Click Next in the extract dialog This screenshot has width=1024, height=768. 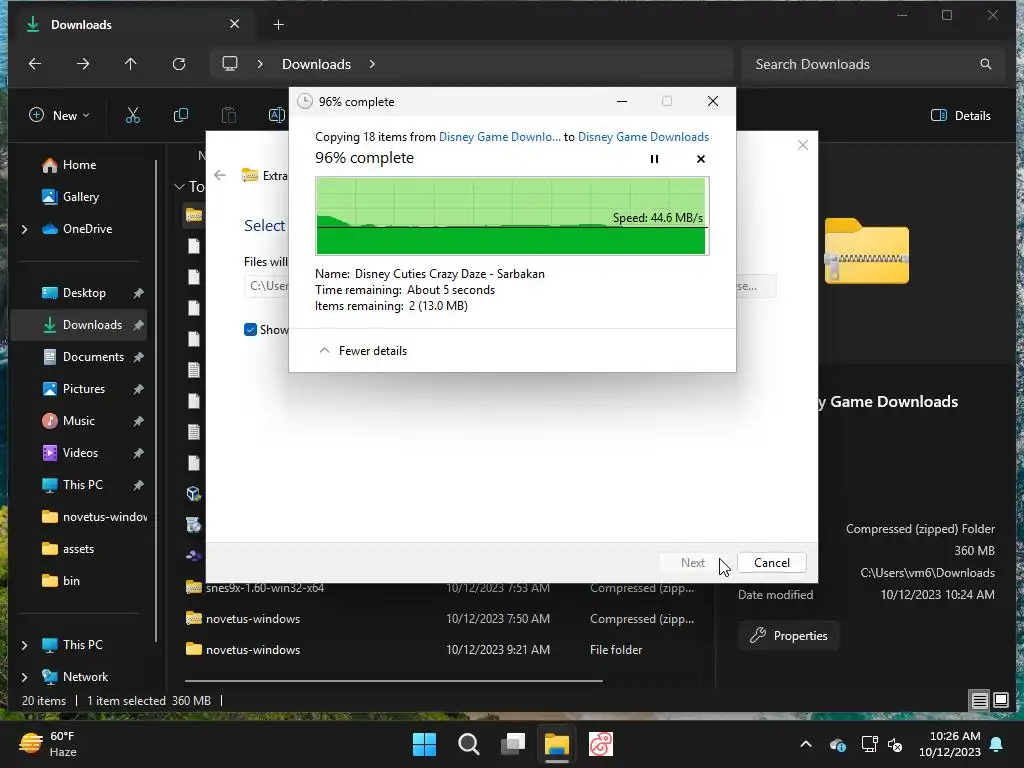pyautogui.click(x=692, y=562)
